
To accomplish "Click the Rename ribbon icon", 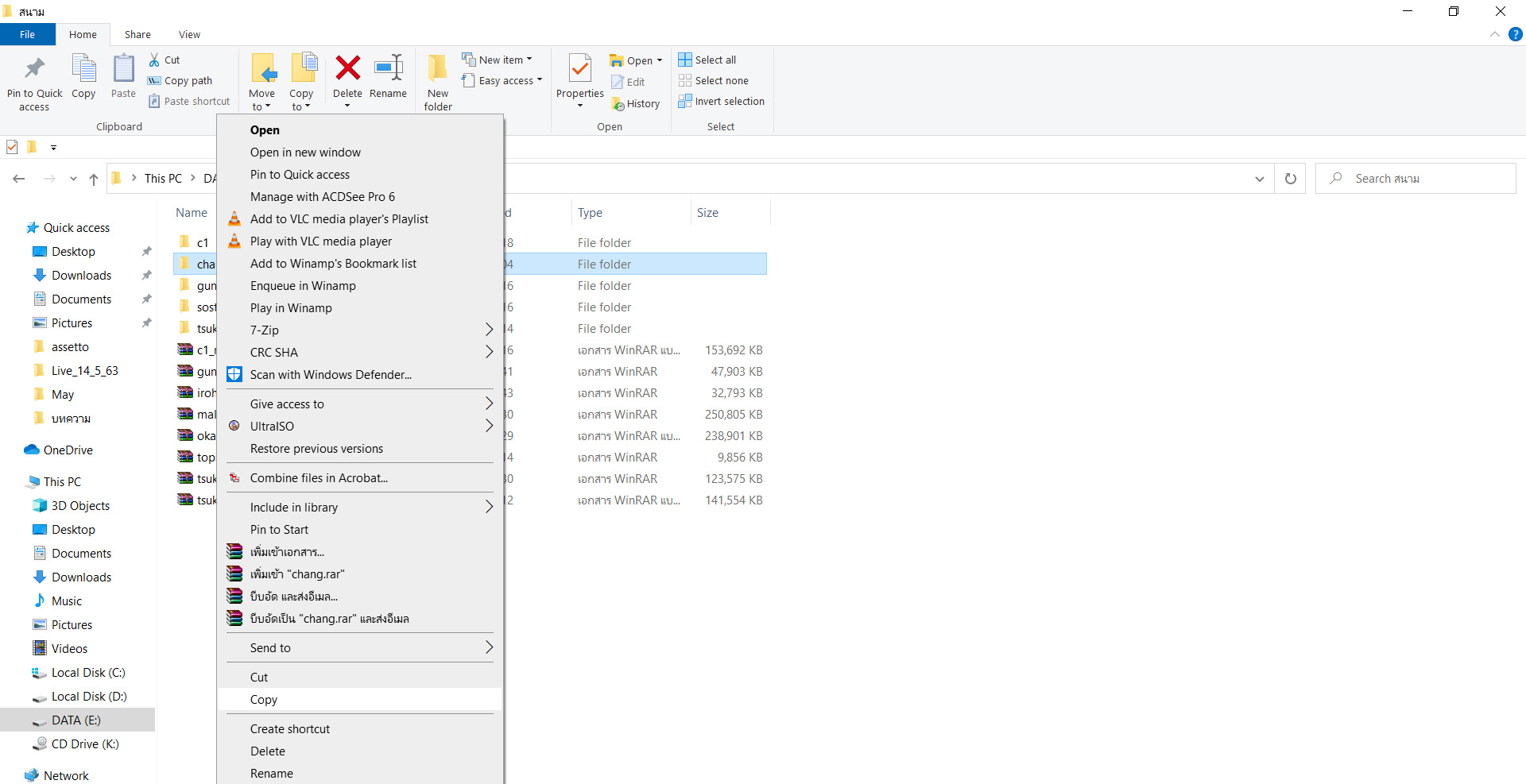I will coord(389,68).
